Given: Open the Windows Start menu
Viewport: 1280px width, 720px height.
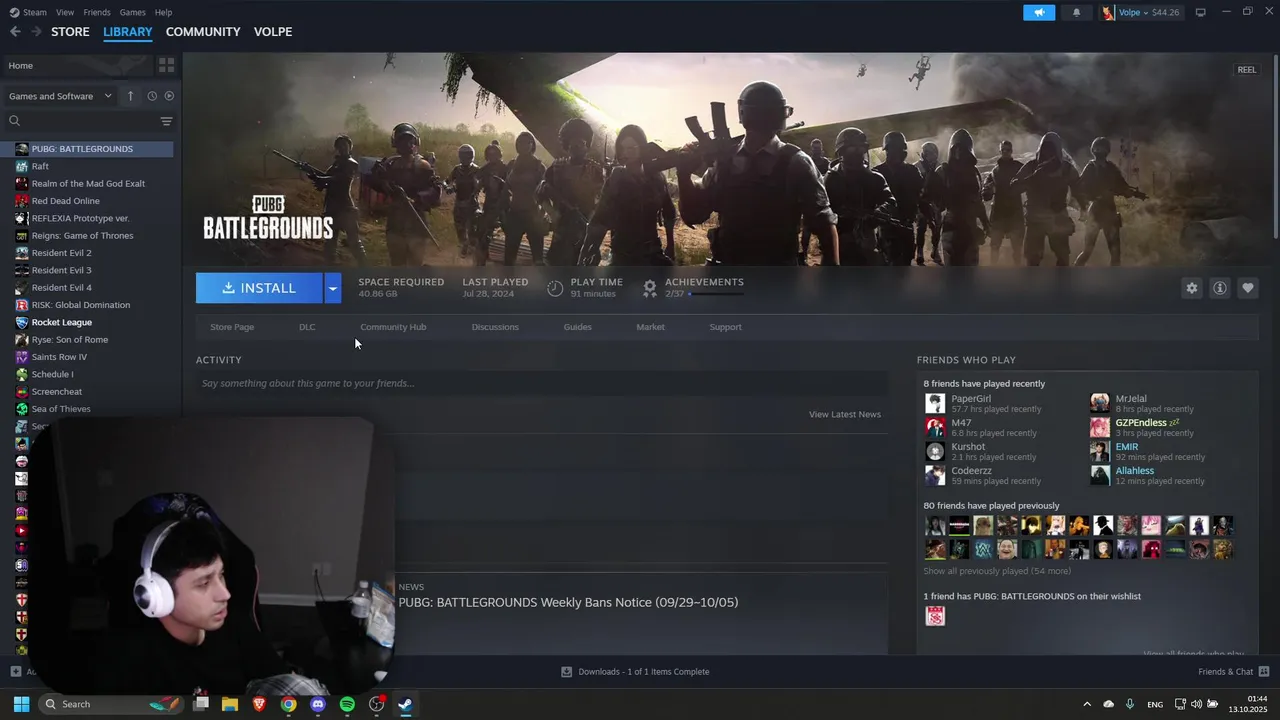Looking at the screenshot, I should [x=21, y=704].
